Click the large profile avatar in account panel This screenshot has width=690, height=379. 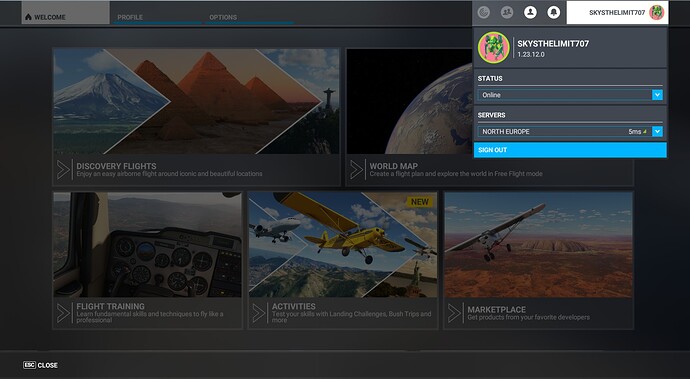click(x=494, y=48)
